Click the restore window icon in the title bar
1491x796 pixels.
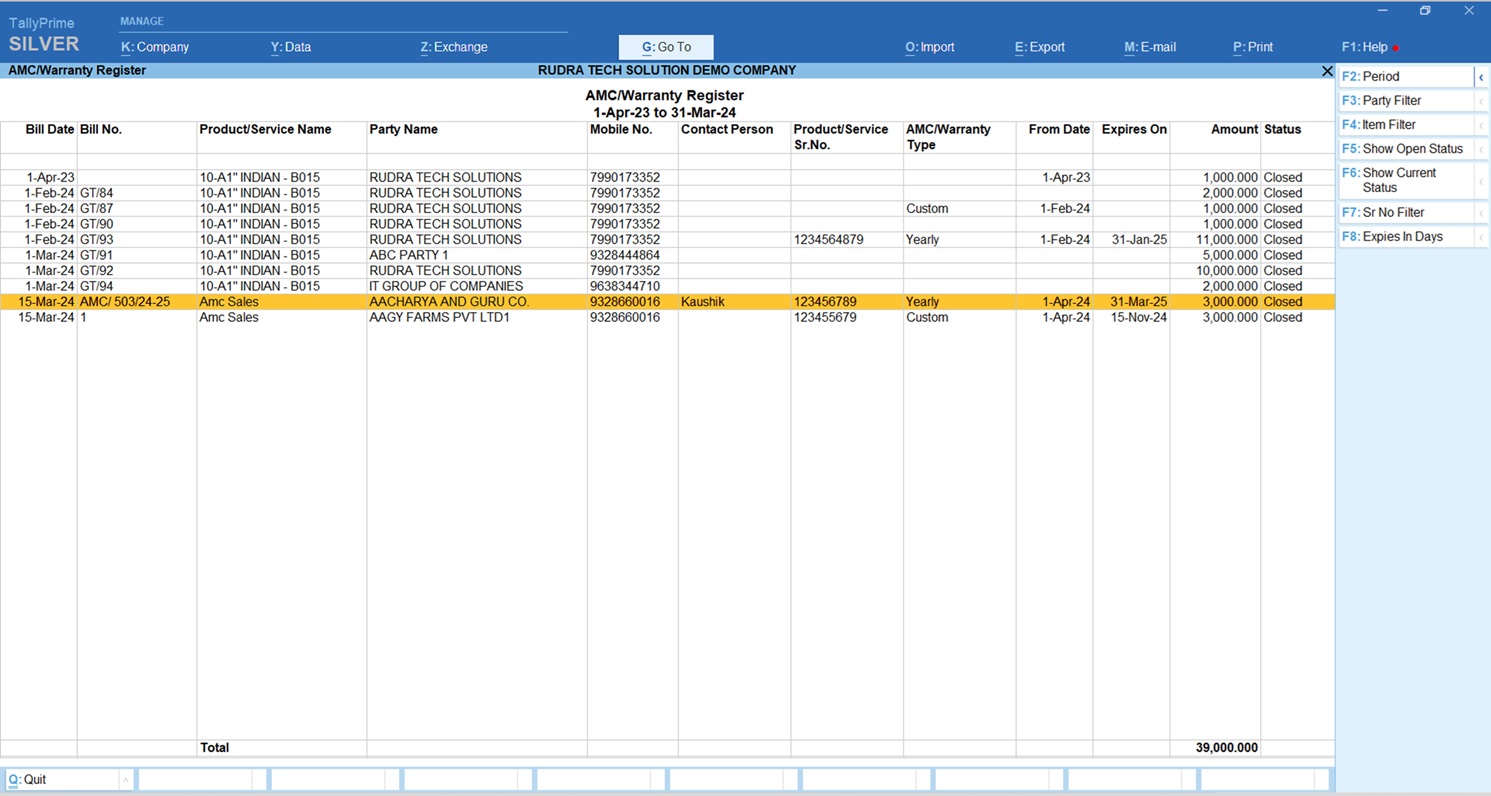1425,11
